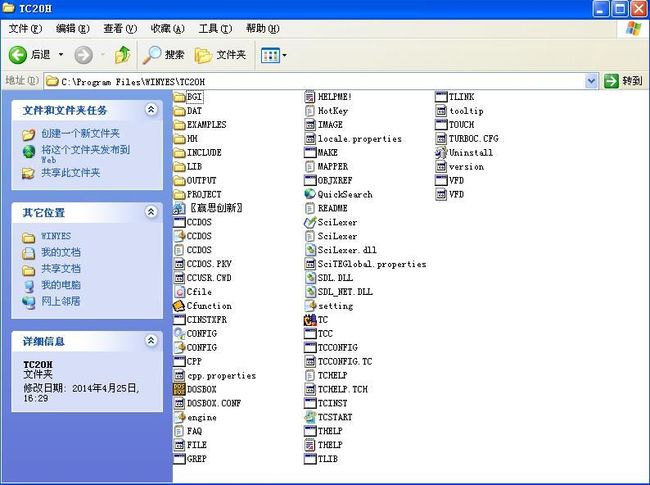The height and width of the screenshot is (485, 650).
Task: Select the SDL.DLL file icon
Action: pyautogui.click(x=310, y=278)
